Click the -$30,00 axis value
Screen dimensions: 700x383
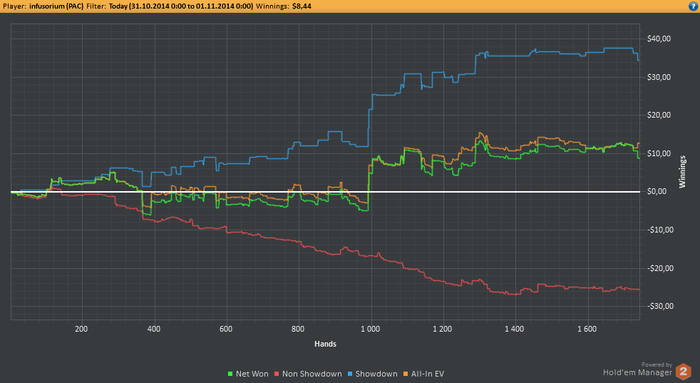[660, 306]
